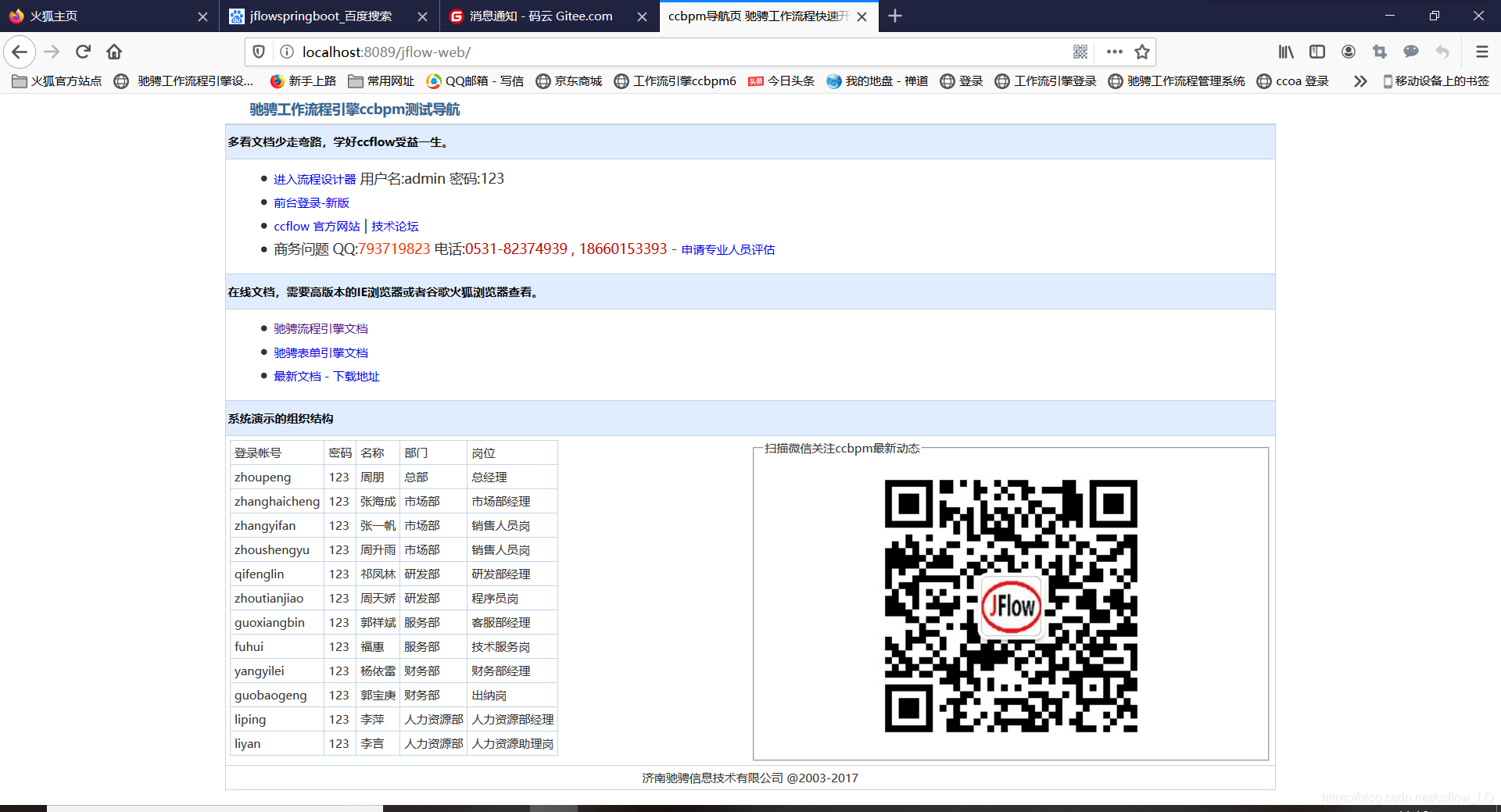Open page actions three-dots menu
Screen dimensions: 1501x812
[1115, 52]
